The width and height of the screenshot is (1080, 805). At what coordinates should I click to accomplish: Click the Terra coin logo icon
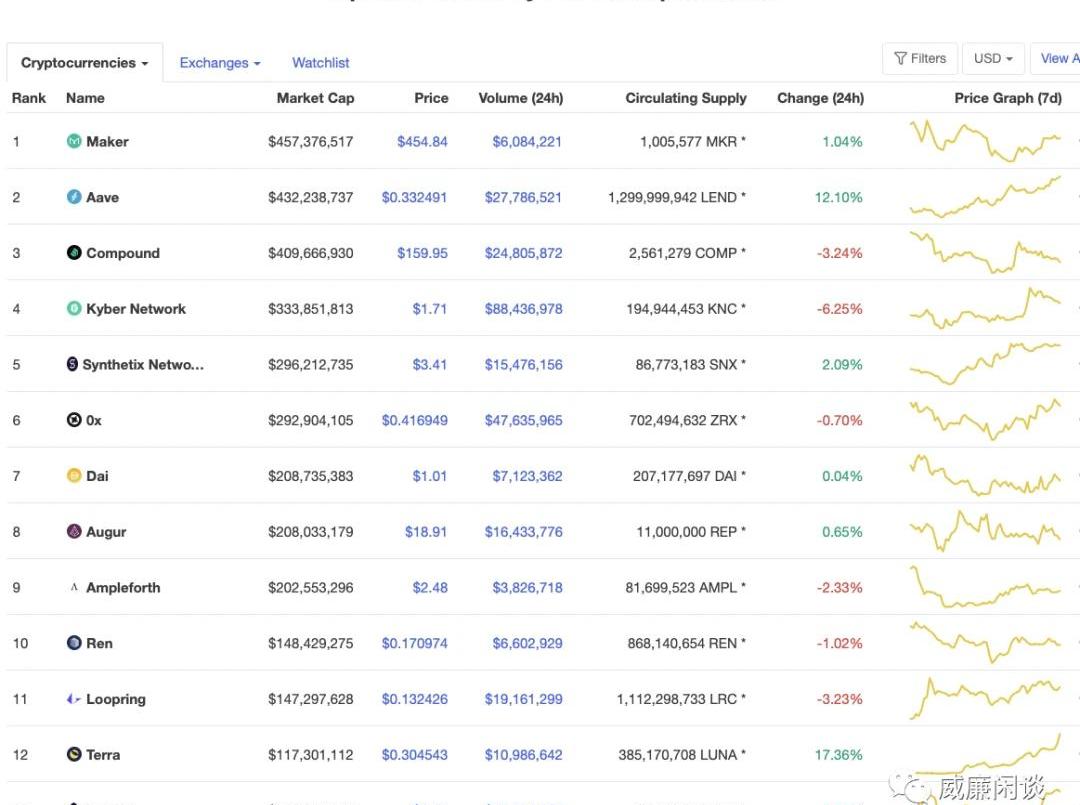[74, 755]
